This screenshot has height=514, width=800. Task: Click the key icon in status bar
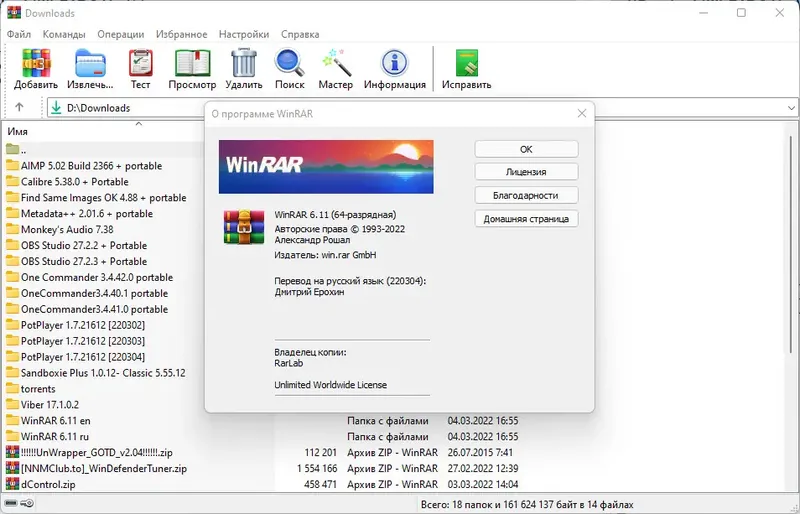27,503
